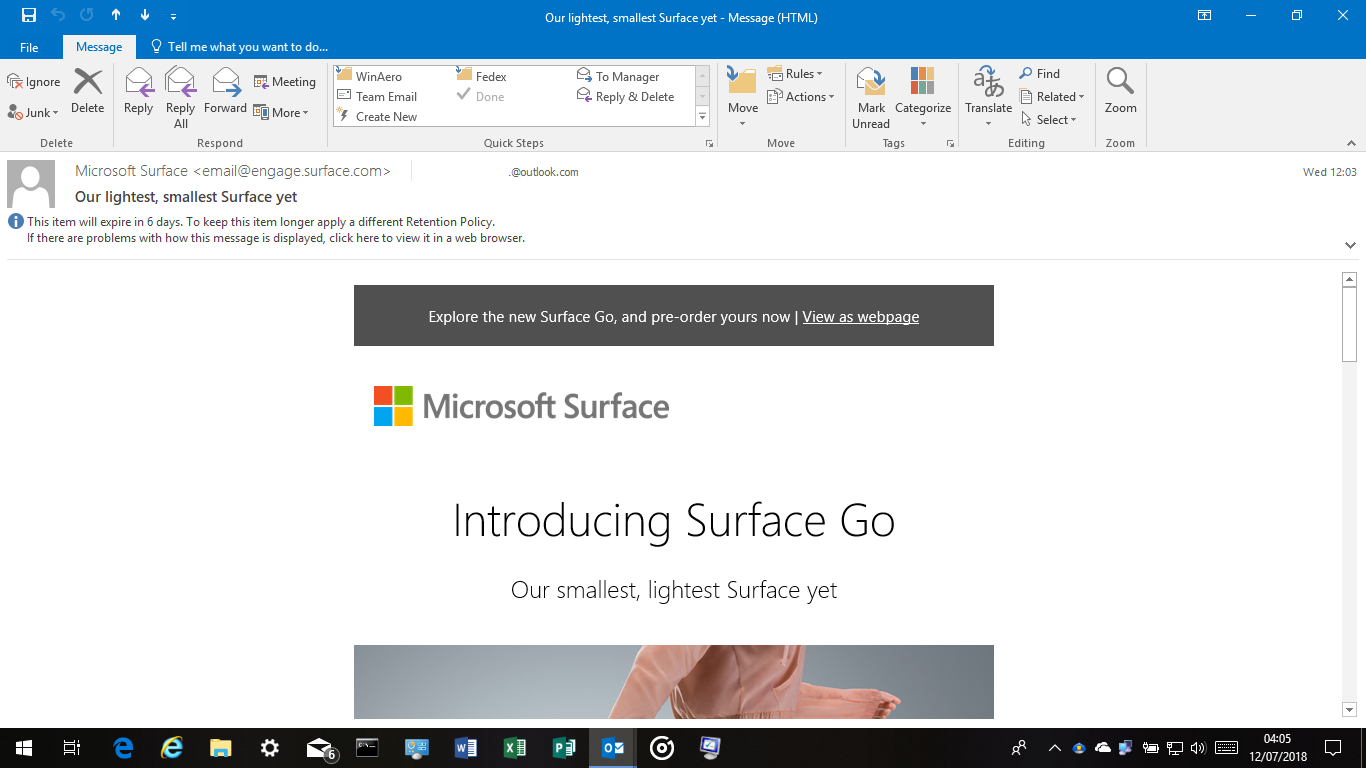
Task: Click the Zoom magnifier
Action: (1120, 92)
